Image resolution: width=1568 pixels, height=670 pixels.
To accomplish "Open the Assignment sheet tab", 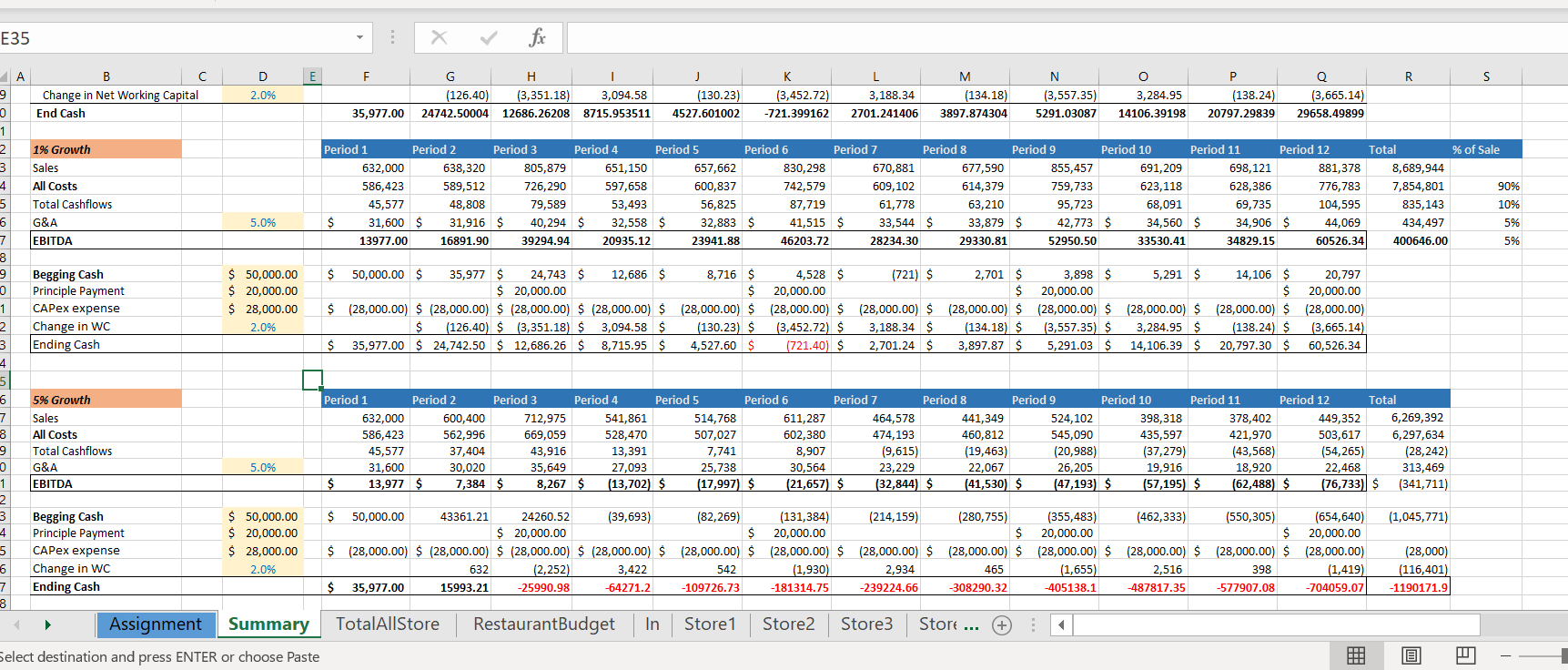I will coord(156,624).
